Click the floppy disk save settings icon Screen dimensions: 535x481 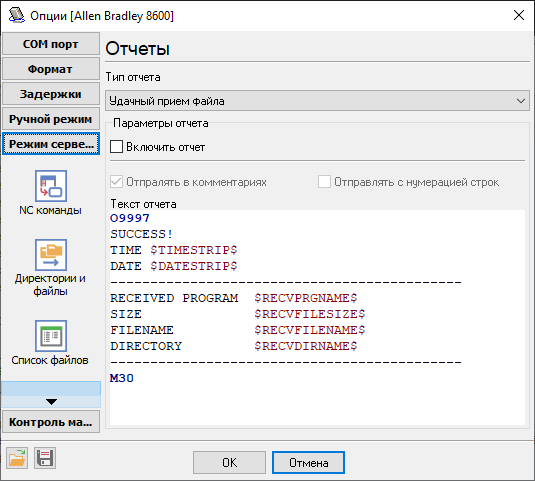[x=45, y=458]
